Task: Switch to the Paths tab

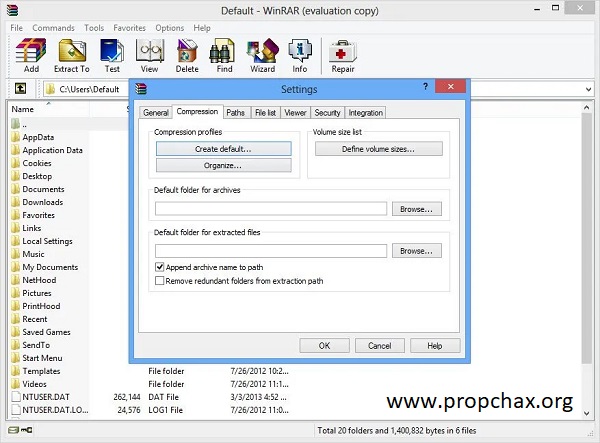Action: 235,112
